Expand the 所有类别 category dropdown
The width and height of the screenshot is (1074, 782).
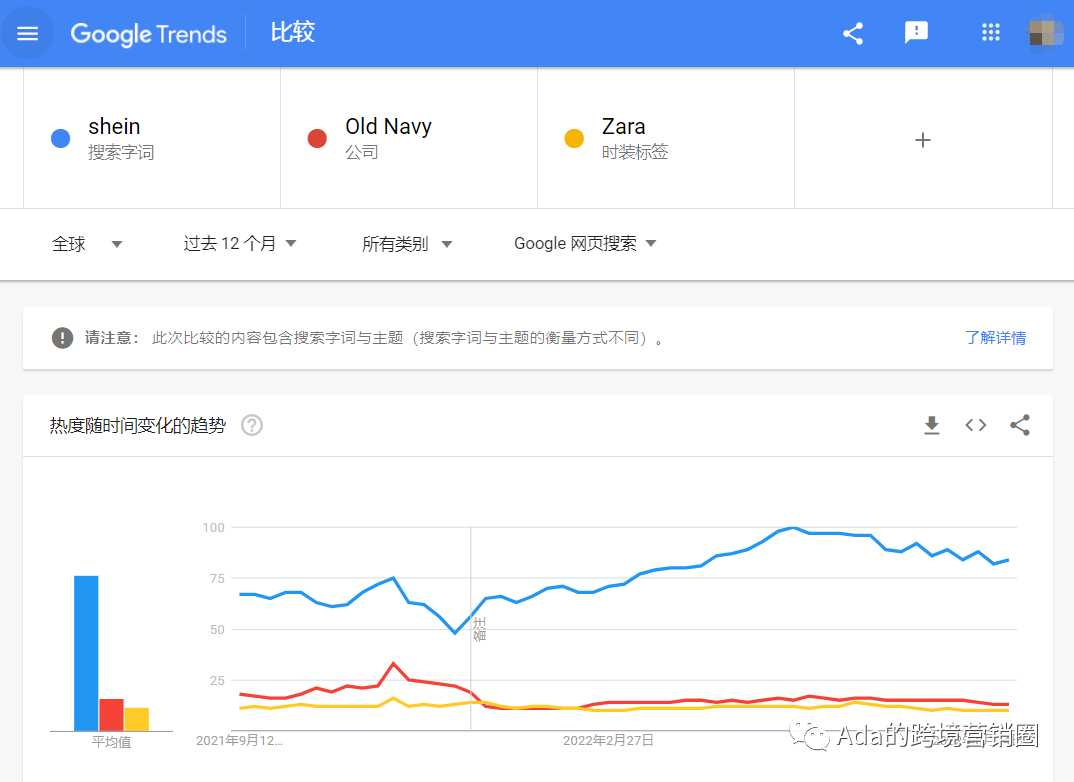point(407,244)
